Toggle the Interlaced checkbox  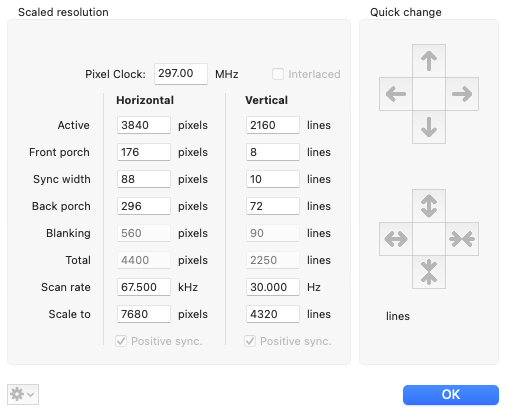click(278, 74)
